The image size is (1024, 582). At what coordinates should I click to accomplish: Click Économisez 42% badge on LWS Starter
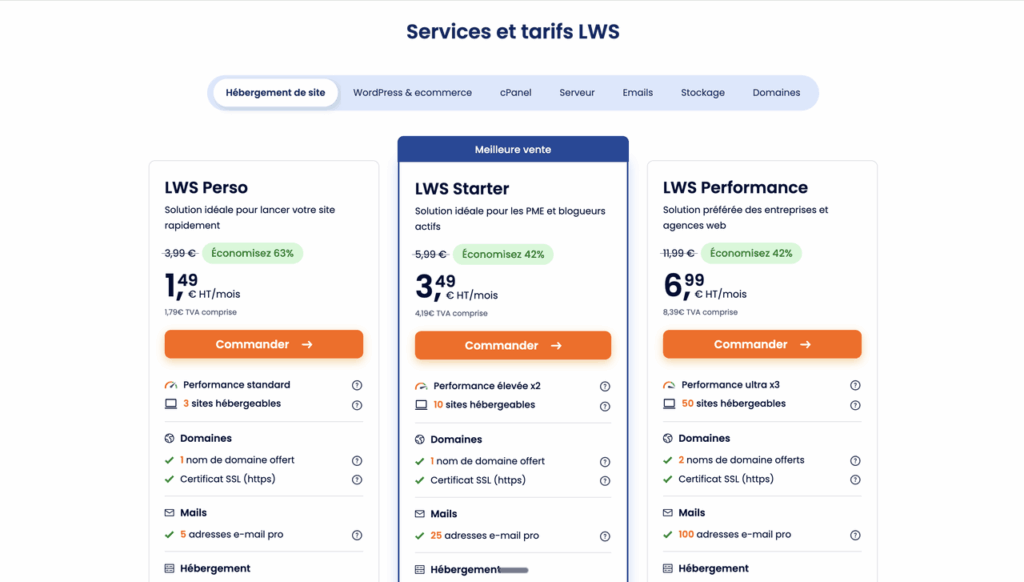503,255
